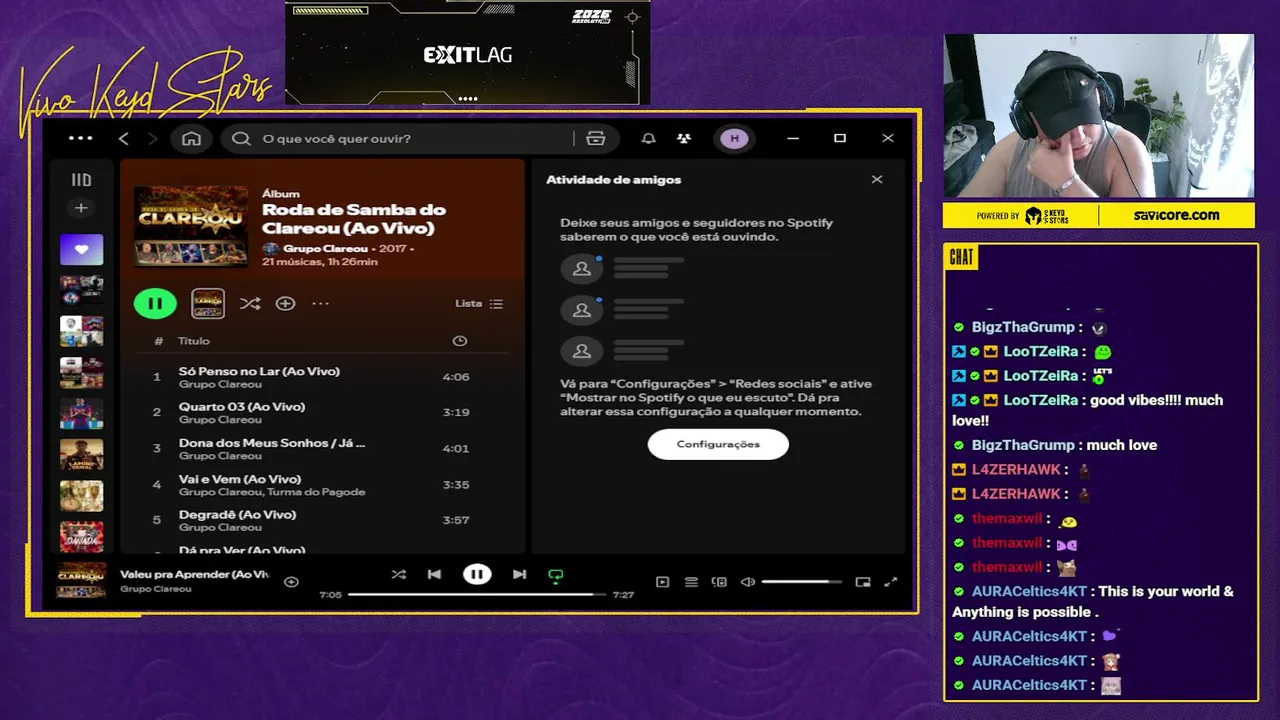Open the first playlist thumbnail under Liked Songs
Viewport: 1280px width, 720px height.
tap(81, 290)
